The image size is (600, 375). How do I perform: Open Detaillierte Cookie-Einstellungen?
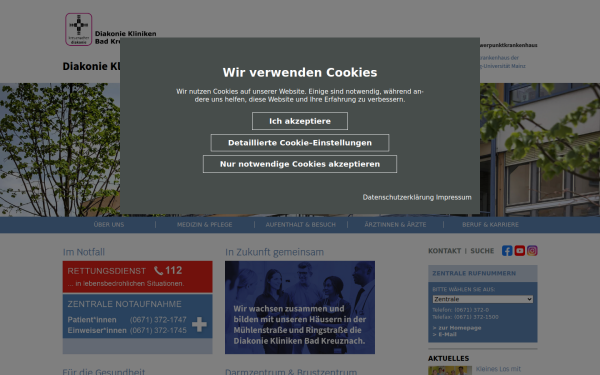(300, 143)
